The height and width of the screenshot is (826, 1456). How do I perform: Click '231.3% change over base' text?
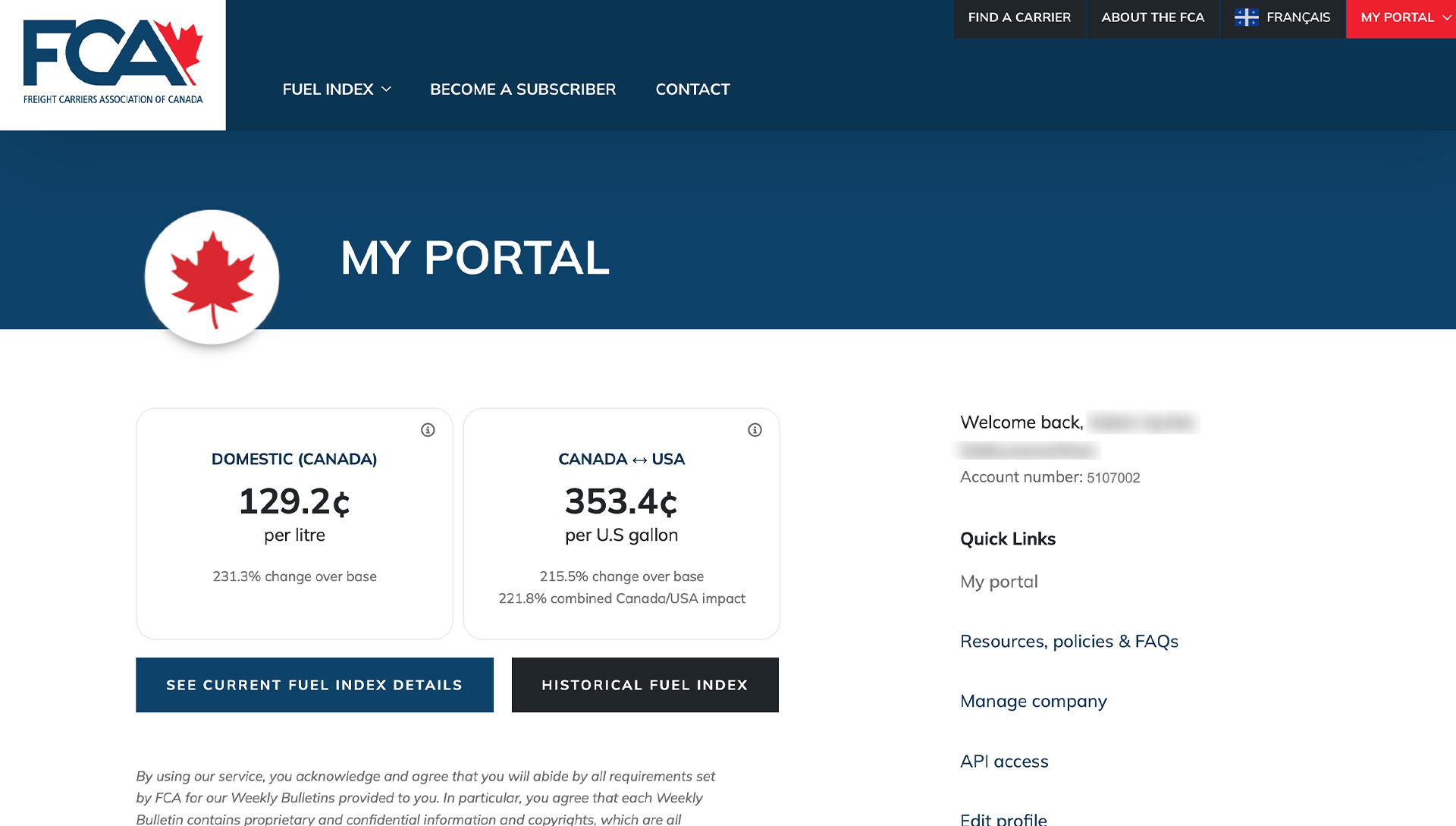[294, 576]
